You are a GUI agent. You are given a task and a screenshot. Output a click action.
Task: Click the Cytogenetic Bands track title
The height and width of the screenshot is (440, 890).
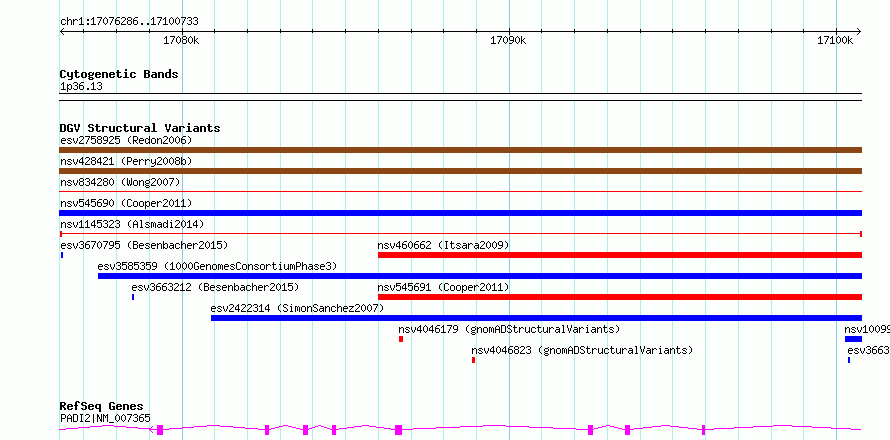coord(119,74)
